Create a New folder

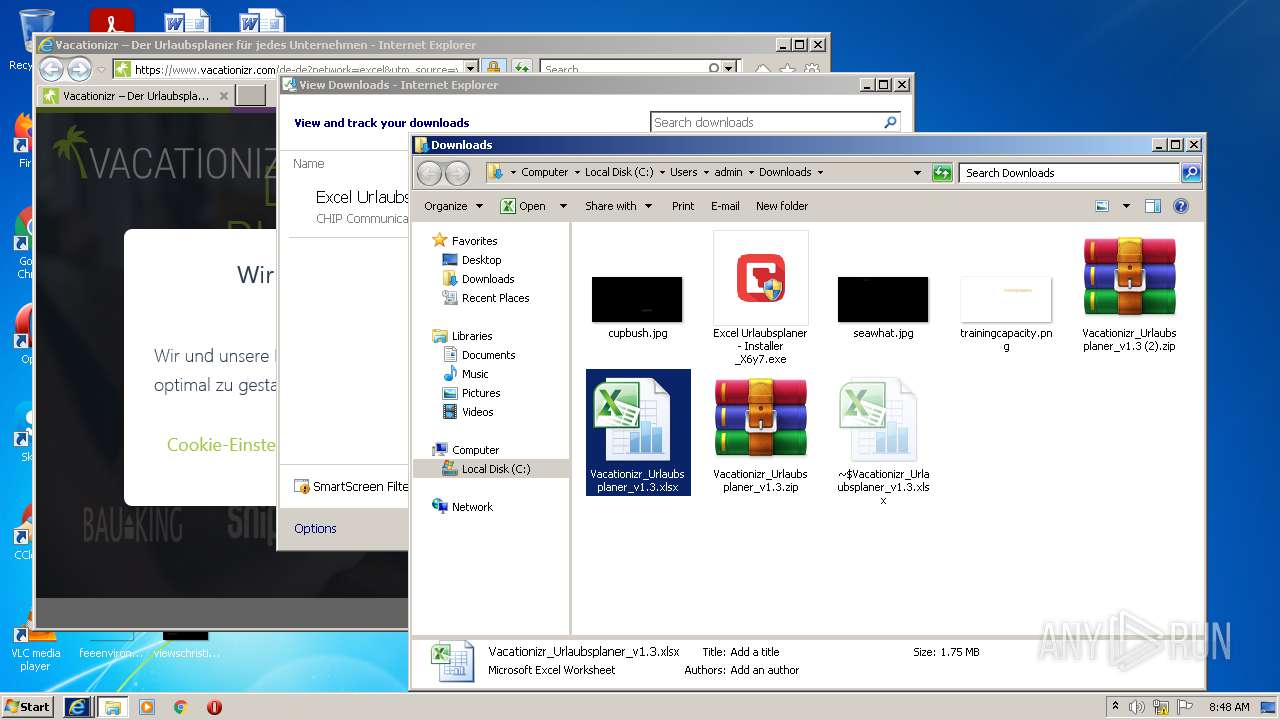tap(782, 206)
